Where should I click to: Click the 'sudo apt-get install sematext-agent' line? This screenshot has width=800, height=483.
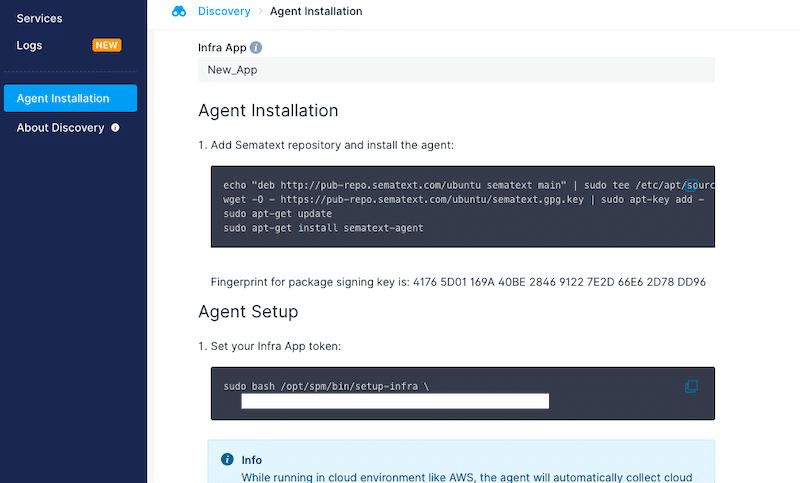(x=323, y=228)
